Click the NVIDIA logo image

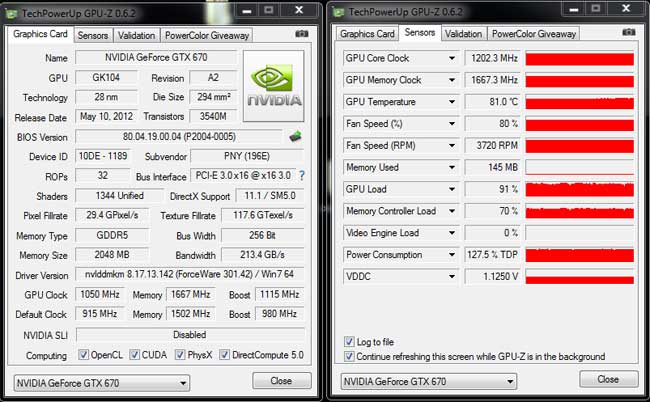click(274, 86)
